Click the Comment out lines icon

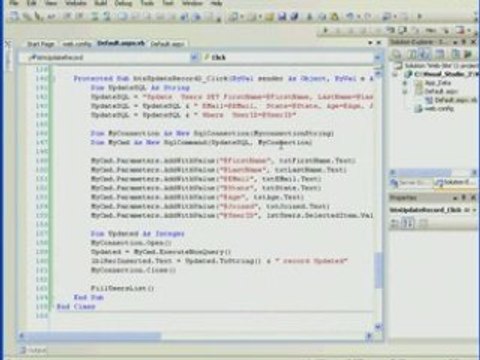(94, 16)
